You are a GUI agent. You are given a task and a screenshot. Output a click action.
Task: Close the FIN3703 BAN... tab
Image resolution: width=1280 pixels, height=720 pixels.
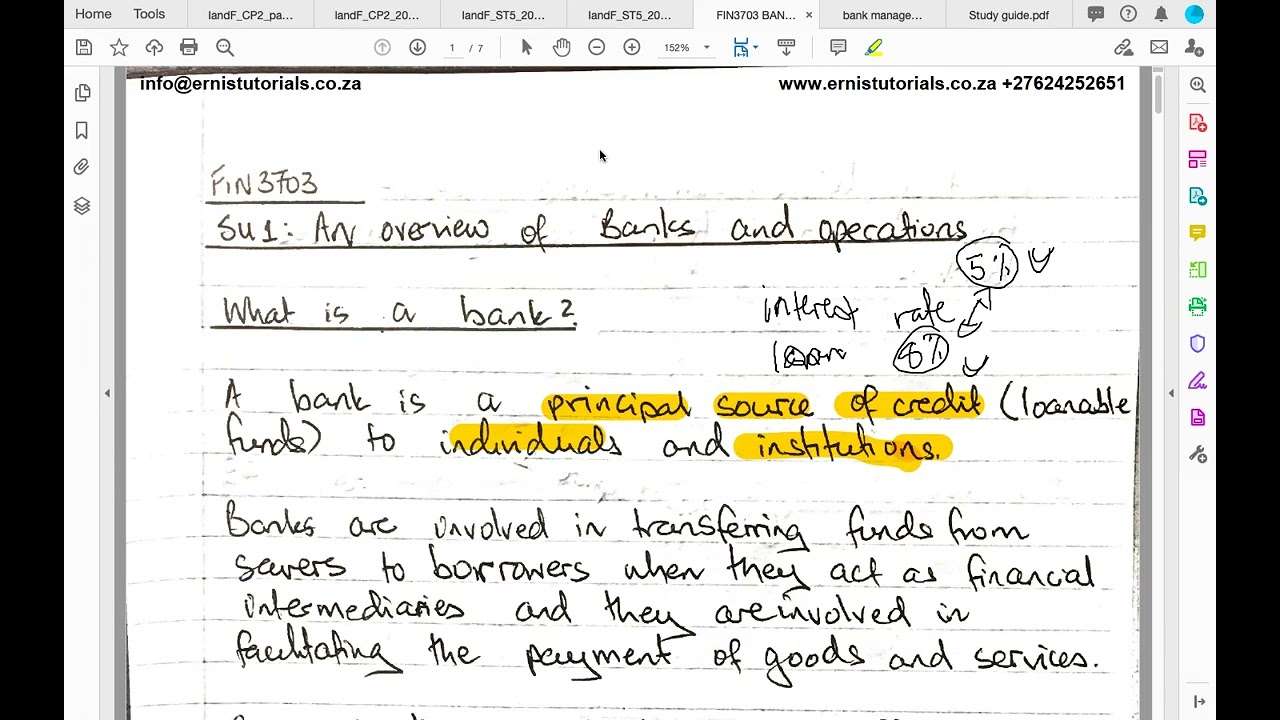click(x=808, y=15)
